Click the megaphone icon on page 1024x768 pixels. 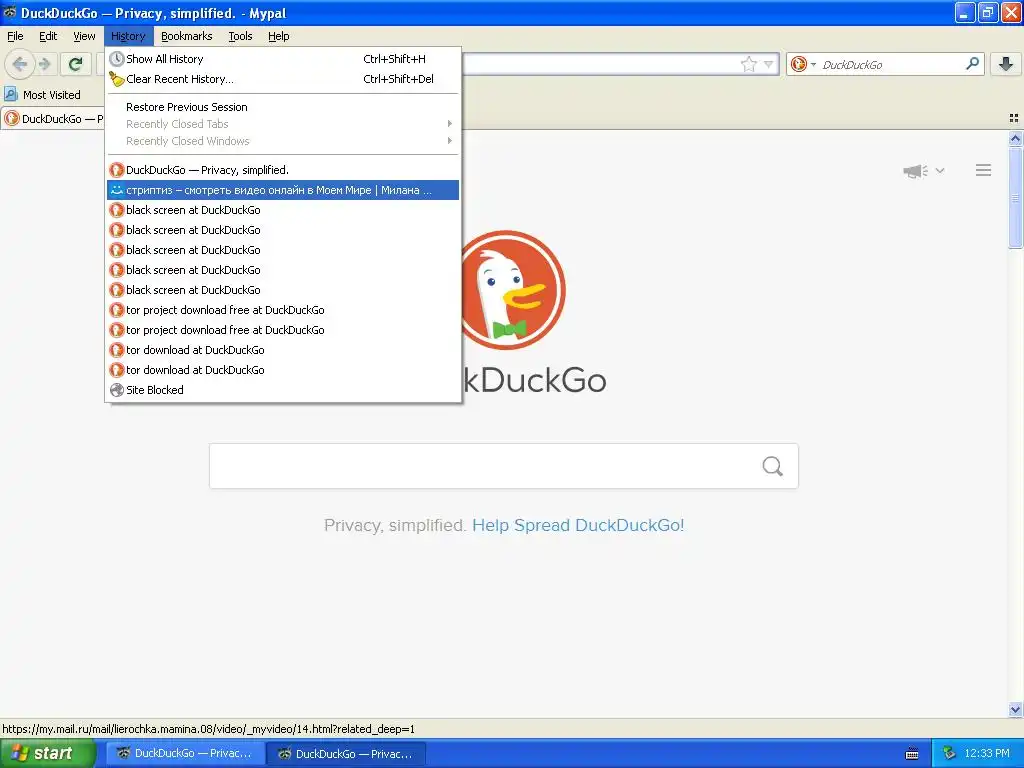916,171
